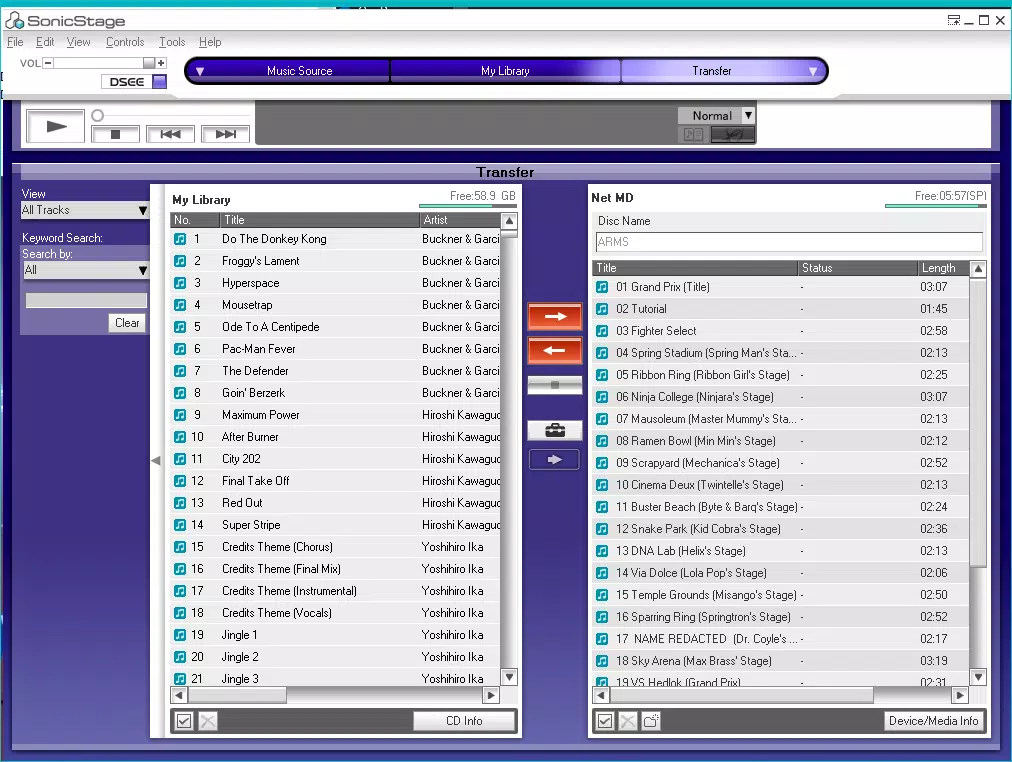Open the Search by dropdown
The width and height of the screenshot is (1012, 762).
tap(85, 270)
